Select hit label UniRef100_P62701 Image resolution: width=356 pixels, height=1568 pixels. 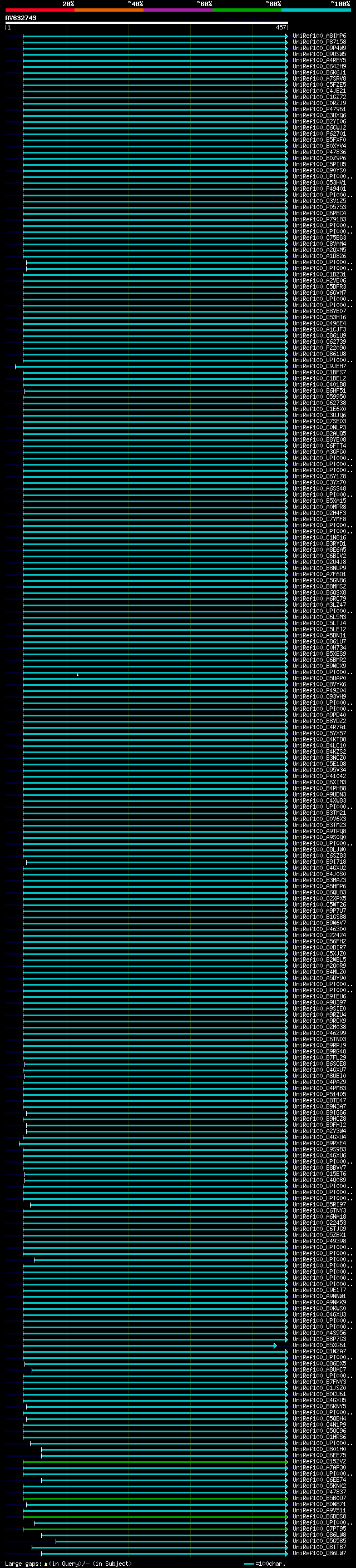(319, 134)
